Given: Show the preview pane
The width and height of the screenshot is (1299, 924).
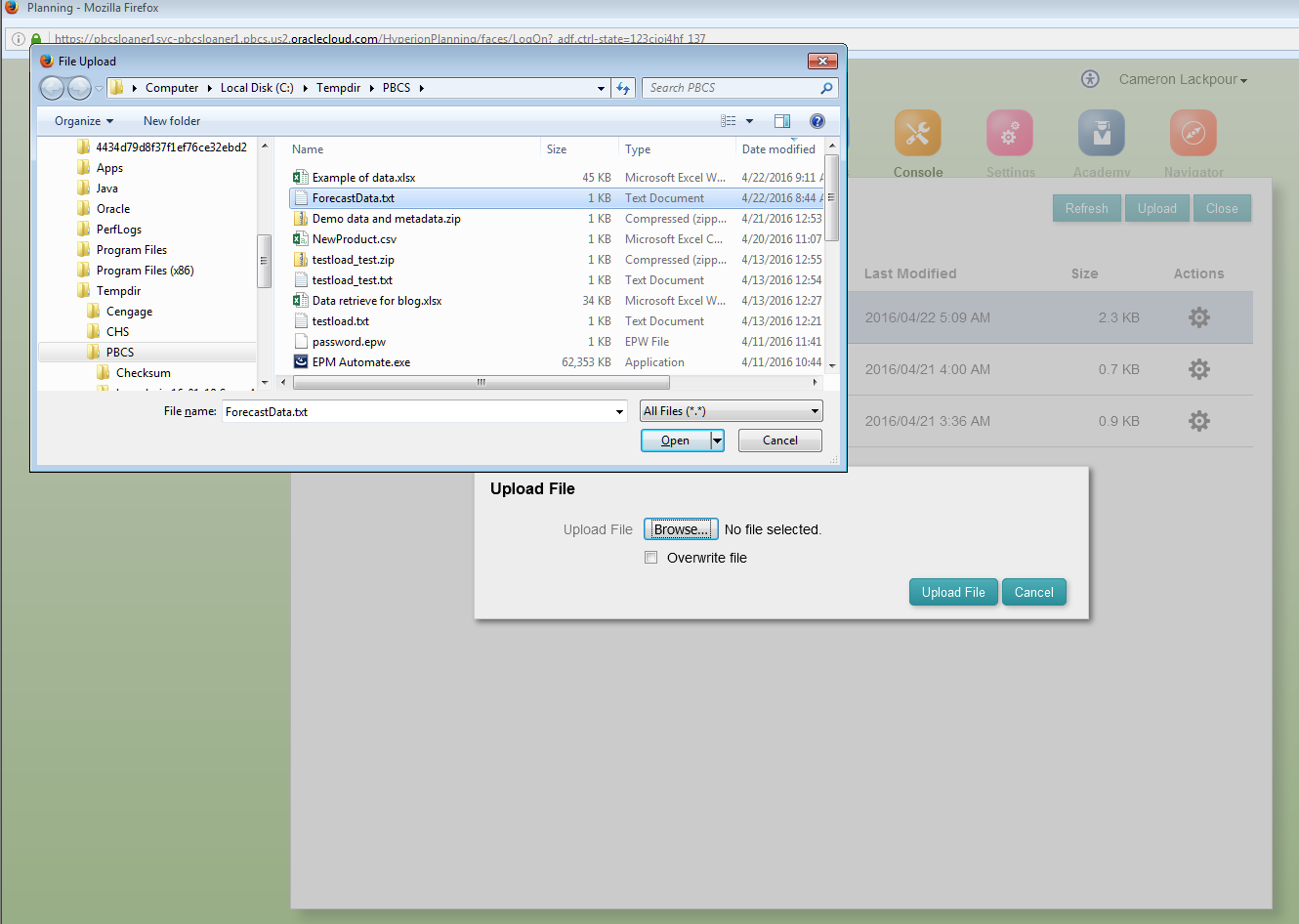Looking at the screenshot, I should tap(782, 121).
